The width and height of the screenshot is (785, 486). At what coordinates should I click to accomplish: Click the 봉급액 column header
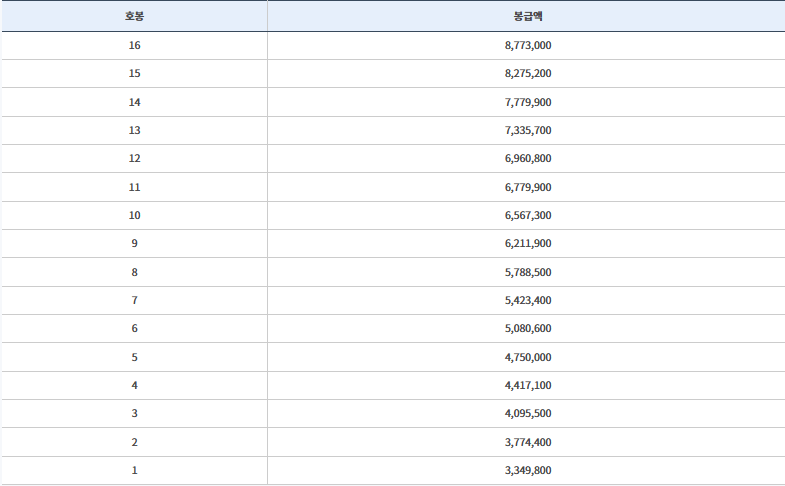pyautogui.click(x=528, y=16)
